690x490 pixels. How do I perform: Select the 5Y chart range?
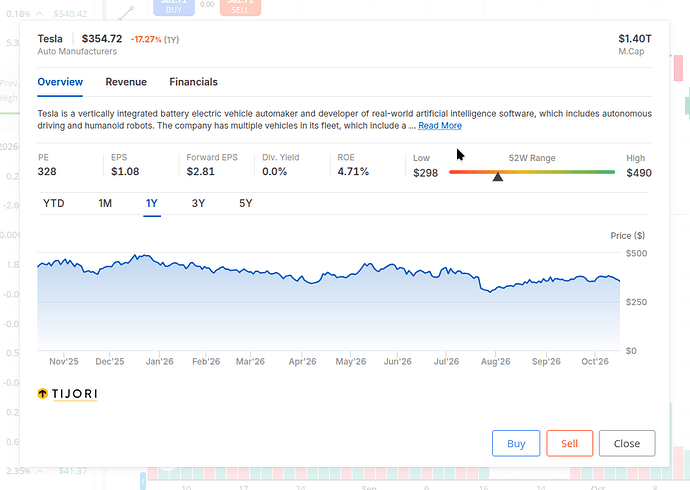point(246,203)
